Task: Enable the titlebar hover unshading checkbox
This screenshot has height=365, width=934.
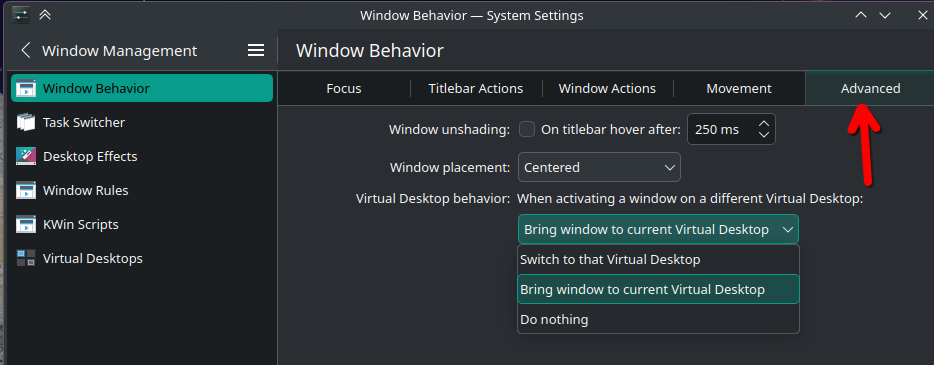Action: 527,129
